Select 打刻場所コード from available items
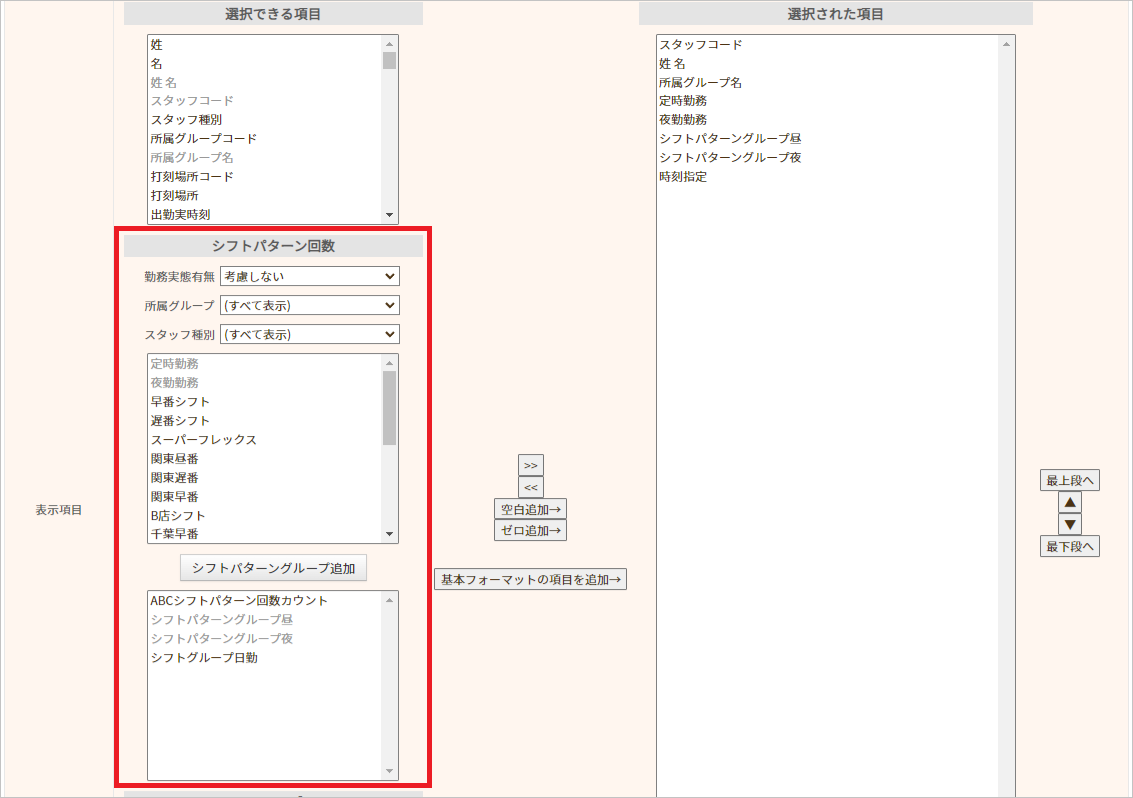This screenshot has width=1133, height=798. [x=192, y=177]
